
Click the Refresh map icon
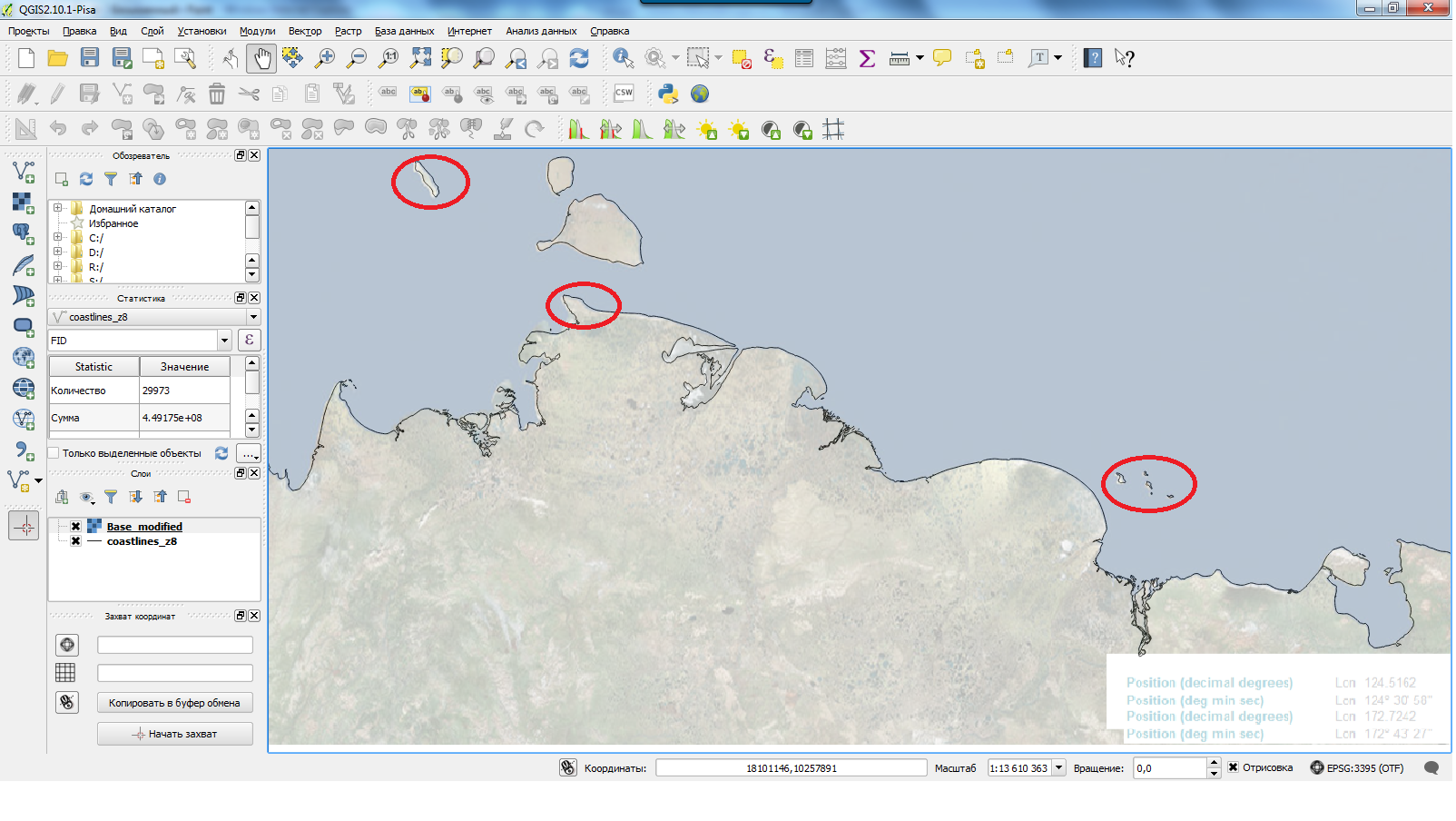pos(578,59)
